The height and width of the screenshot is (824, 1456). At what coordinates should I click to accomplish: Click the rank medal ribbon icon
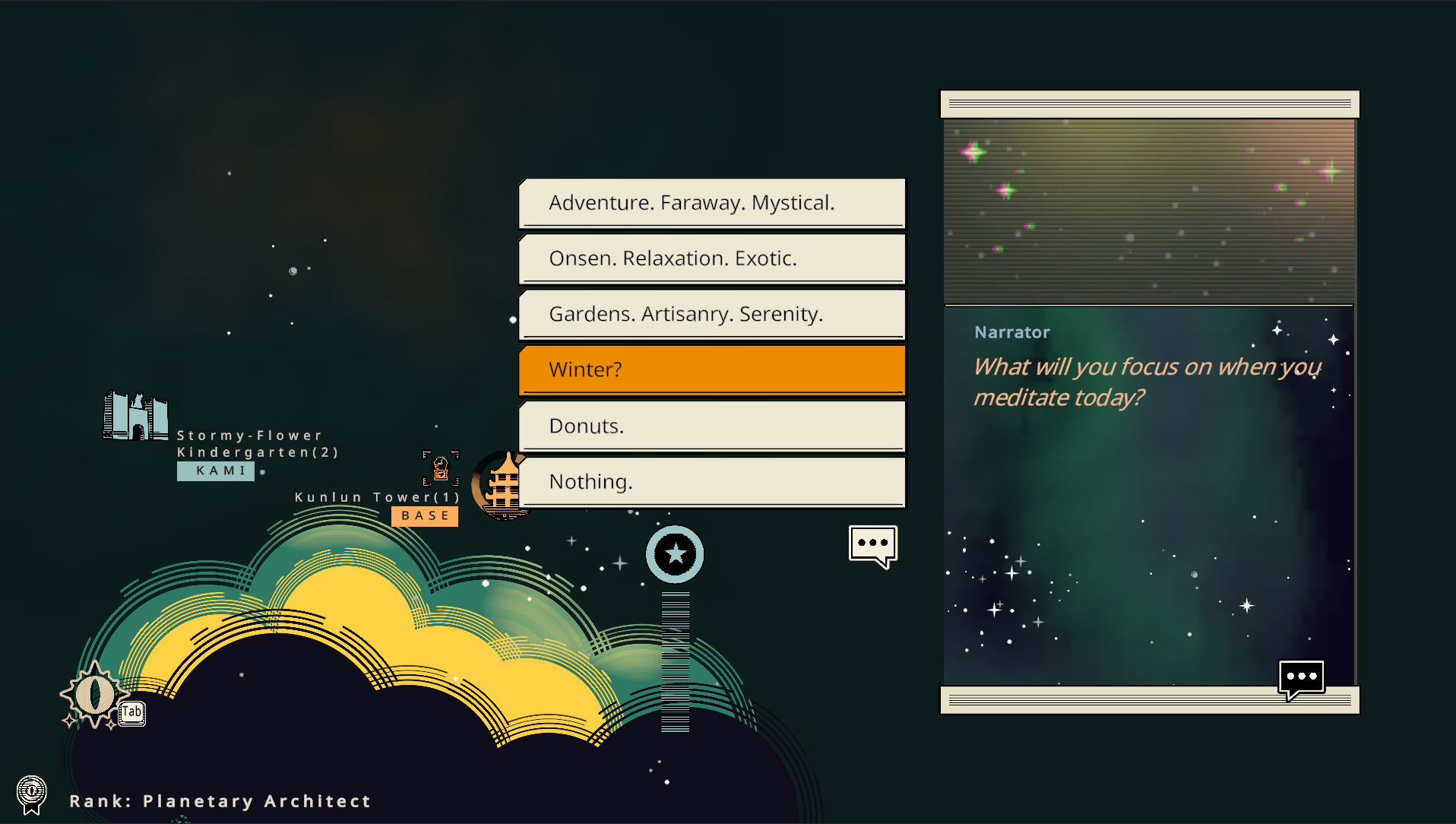coord(32,795)
